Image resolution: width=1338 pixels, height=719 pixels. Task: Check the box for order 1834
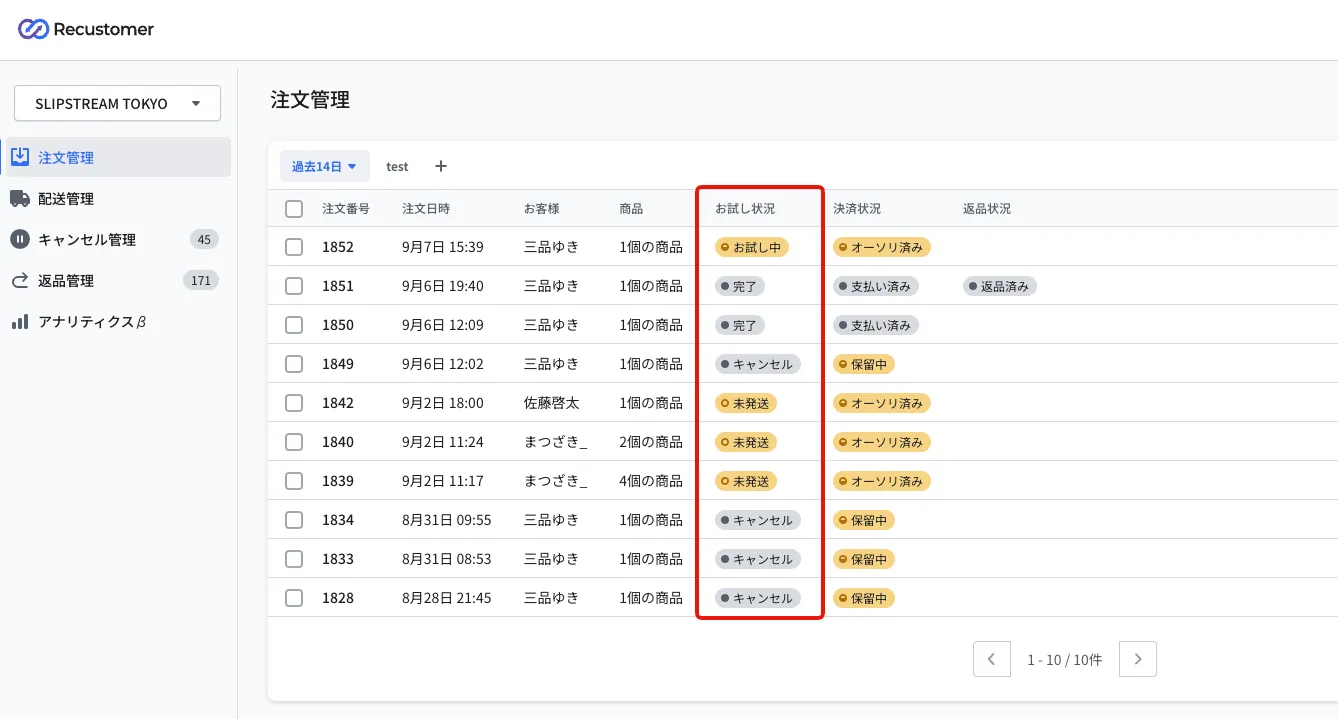coord(294,520)
